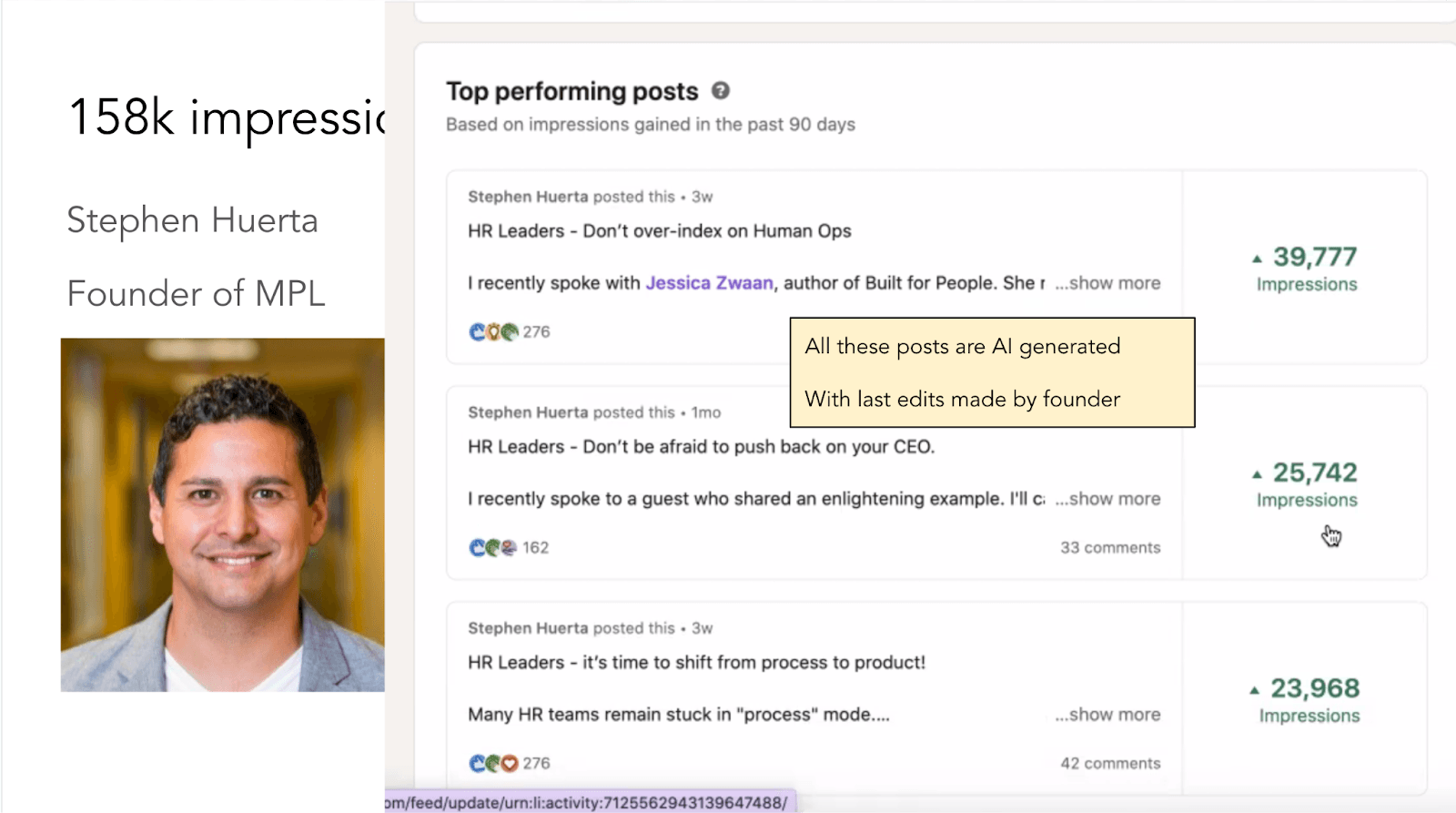Expand show more on the process to product post
Viewport: 1456px width, 813px height.
tap(1107, 715)
